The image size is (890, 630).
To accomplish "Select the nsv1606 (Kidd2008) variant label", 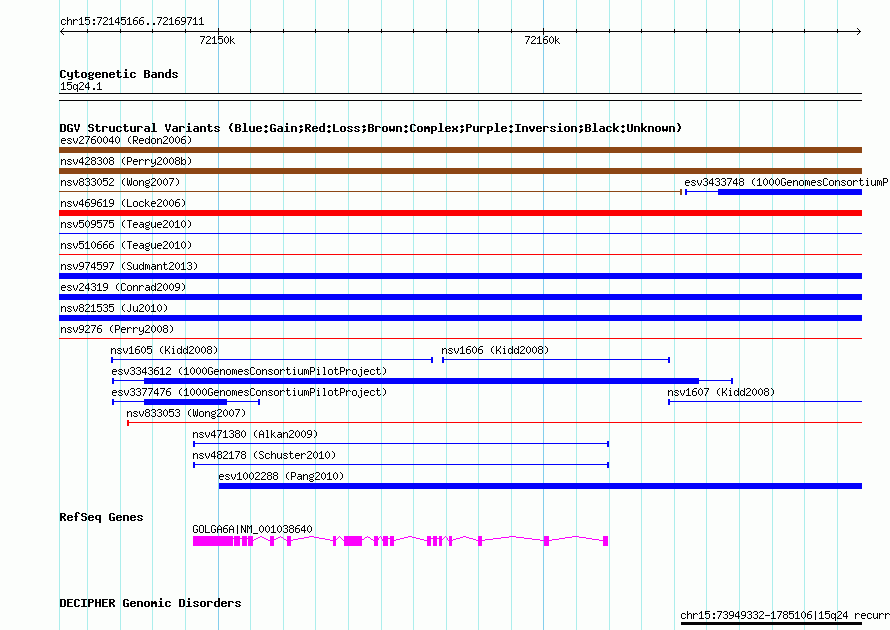I will point(495,350).
